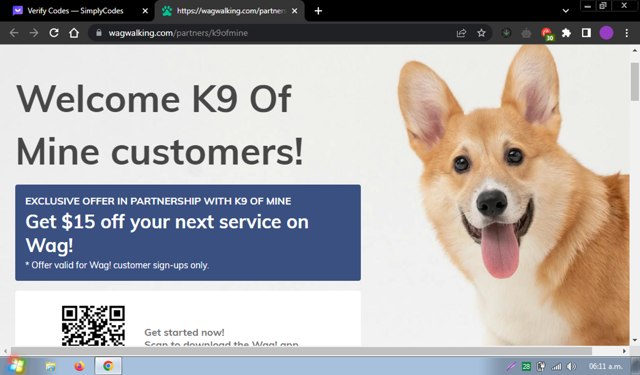Click the Wag app QR code

pyautogui.click(x=93, y=326)
